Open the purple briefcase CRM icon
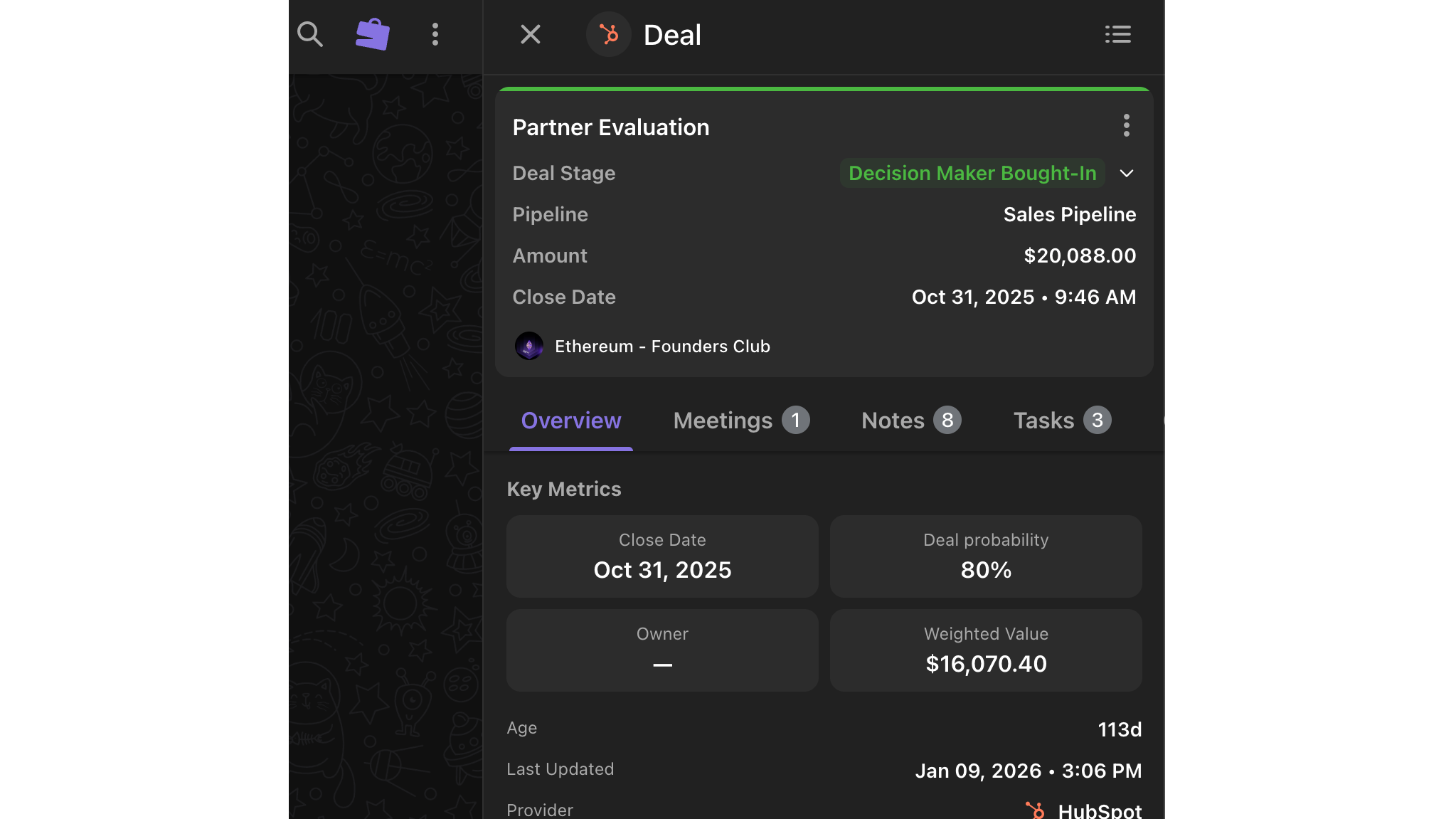This screenshot has width=1456, height=819. click(x=373, y=34)
